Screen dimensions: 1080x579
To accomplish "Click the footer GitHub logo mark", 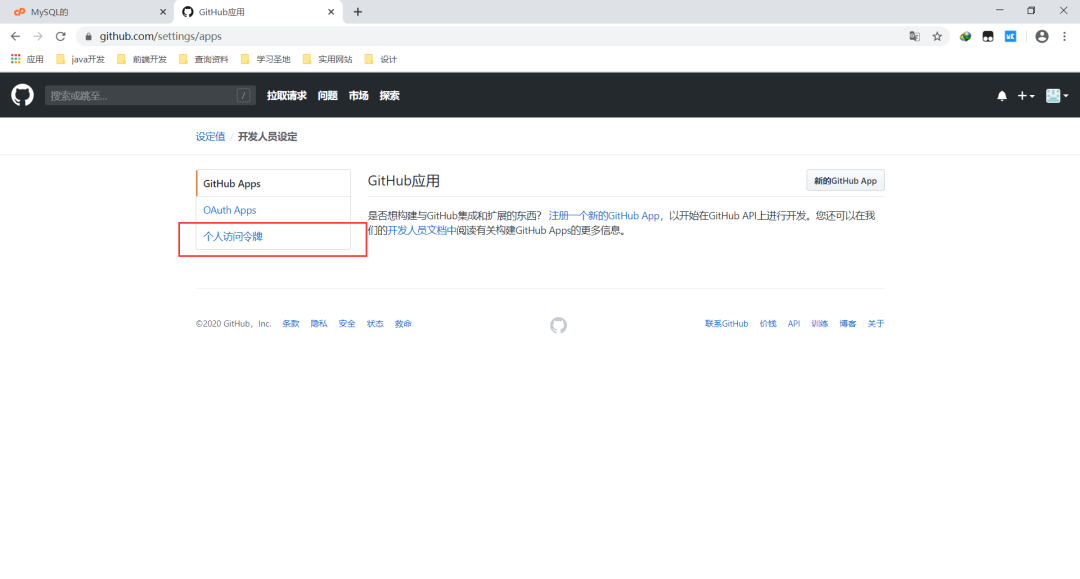I will pyautogui.click(x=558, y=325).
